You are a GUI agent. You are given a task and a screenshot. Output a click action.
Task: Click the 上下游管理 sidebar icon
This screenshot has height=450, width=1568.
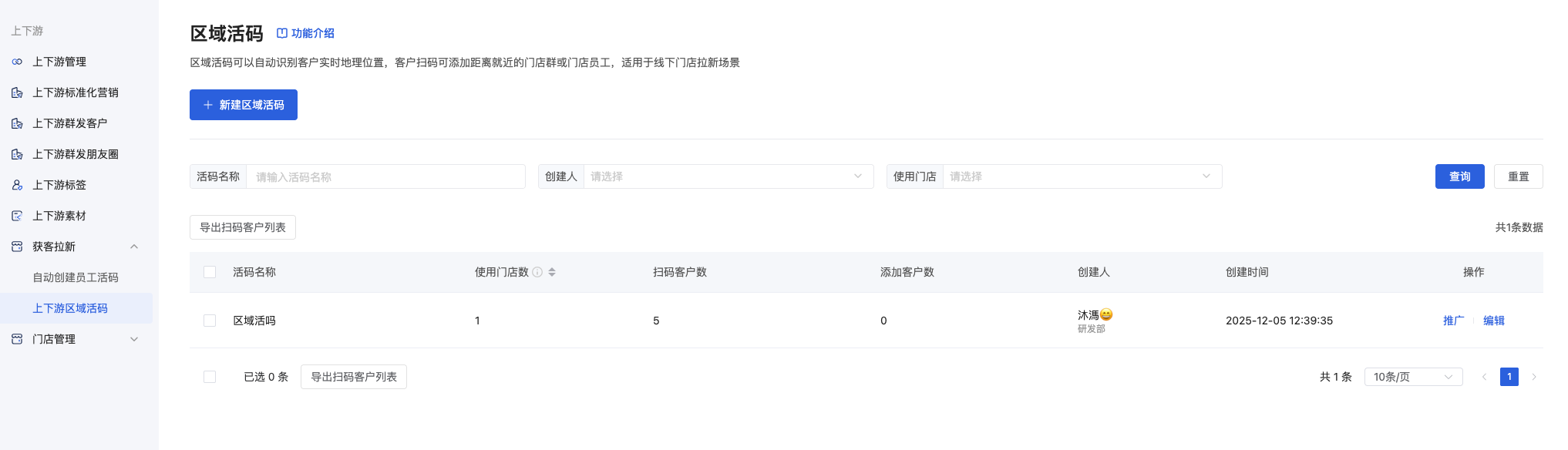(17, 62)
